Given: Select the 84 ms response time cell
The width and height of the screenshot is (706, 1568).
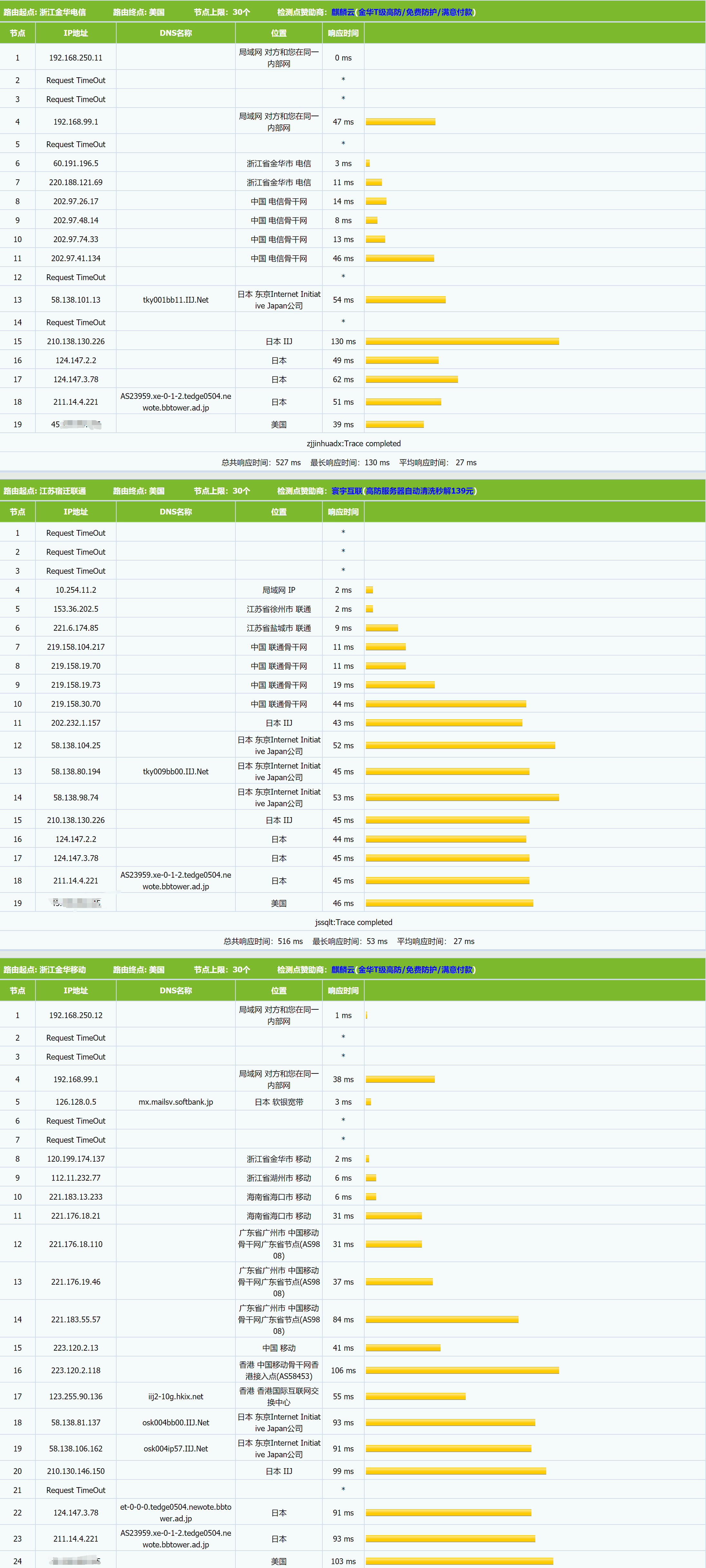Looking at the screenshot, I should click(x=343, y=1320).
